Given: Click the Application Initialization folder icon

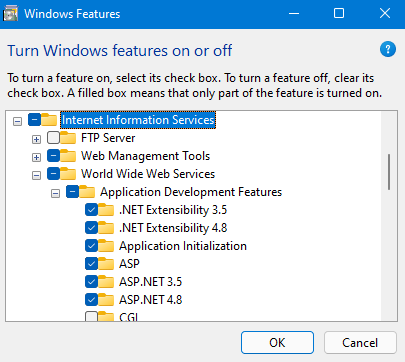Looking at the screenshot, I should pos(106,246).
